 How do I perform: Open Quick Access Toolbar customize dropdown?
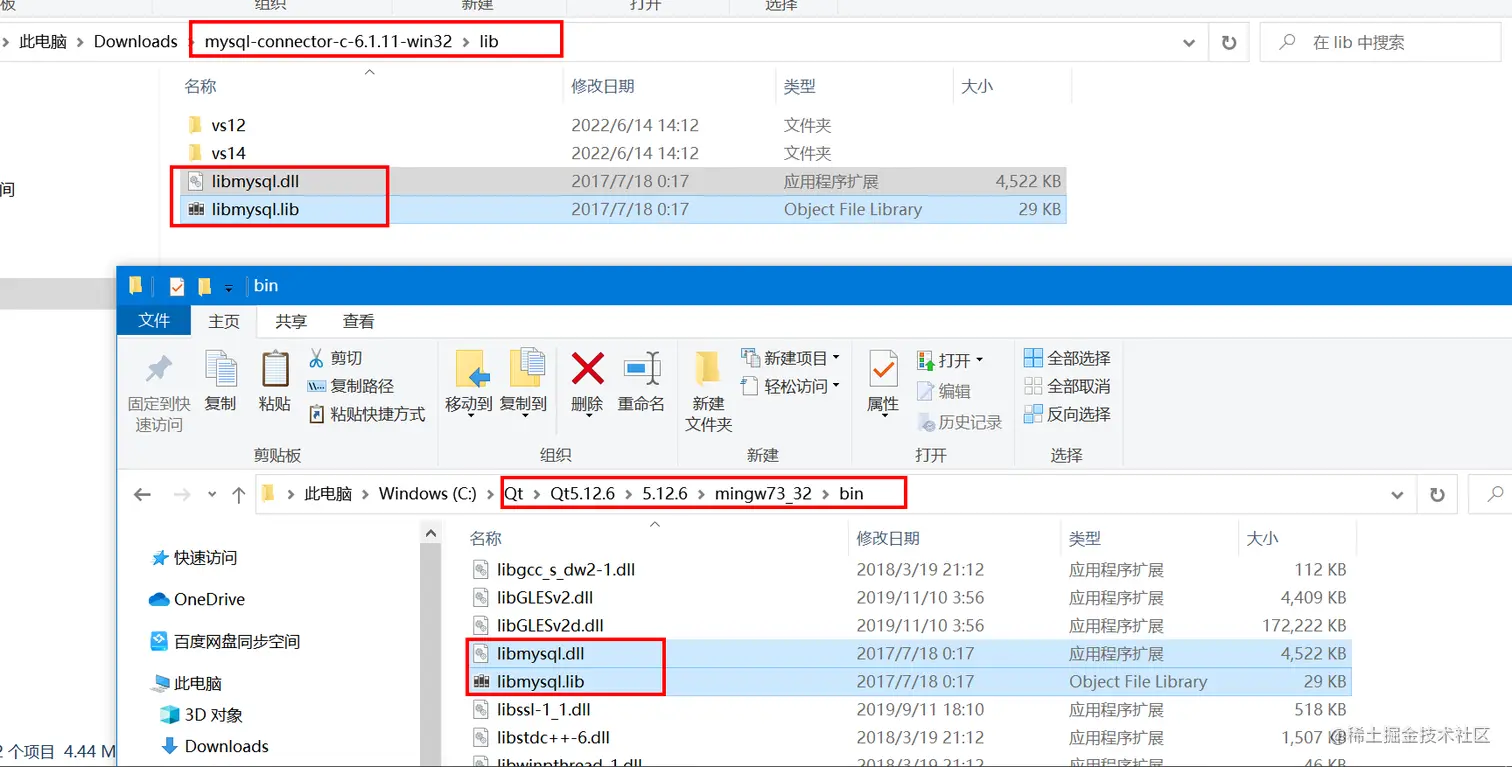pyautogui.click(x=228, y=287)
